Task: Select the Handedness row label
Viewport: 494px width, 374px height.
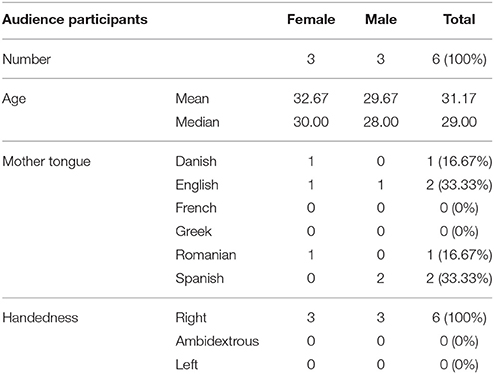Action: [x=40, y=318]
